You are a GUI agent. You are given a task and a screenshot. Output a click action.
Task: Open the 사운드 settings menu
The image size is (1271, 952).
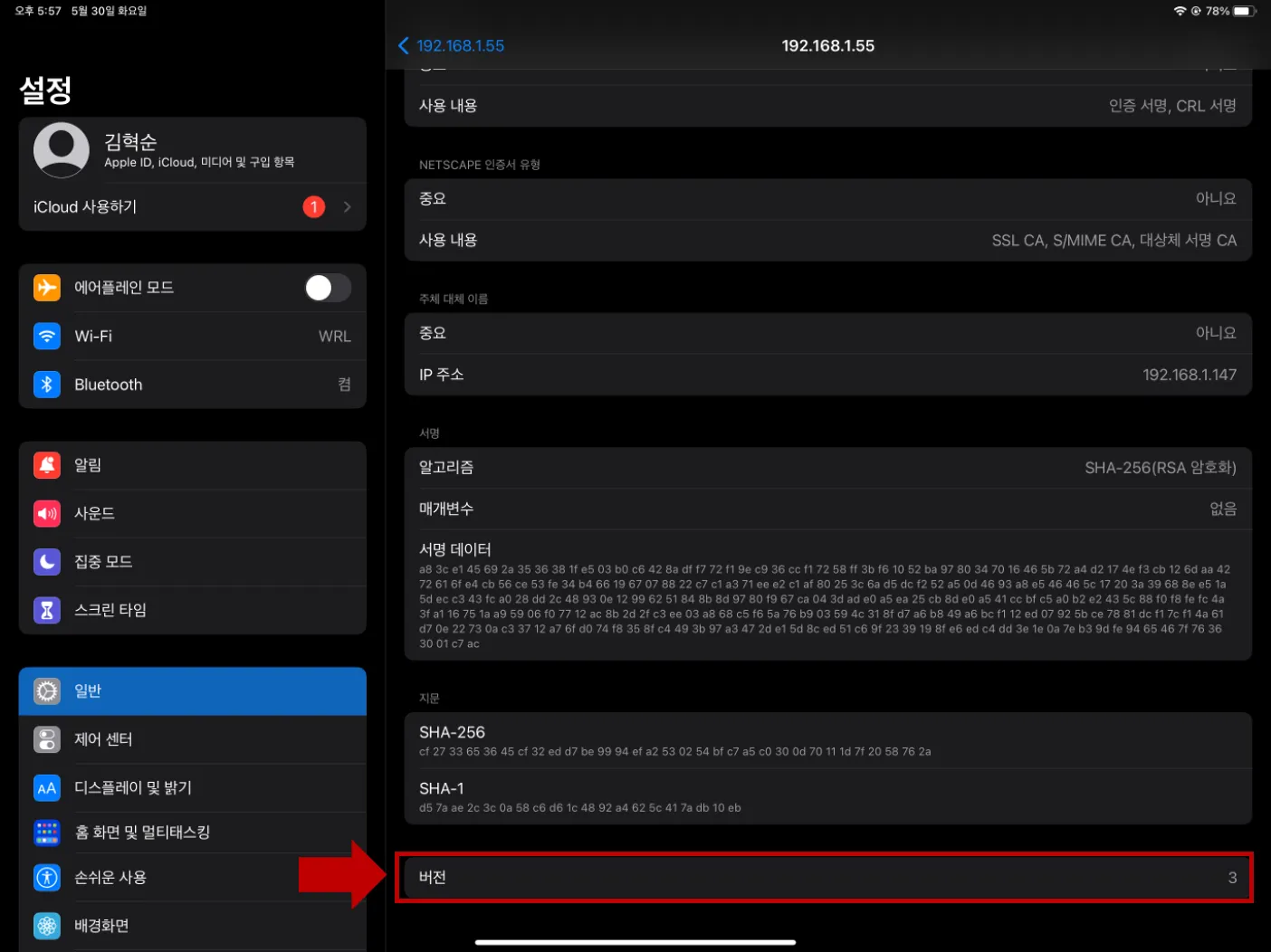coord(193,513)
